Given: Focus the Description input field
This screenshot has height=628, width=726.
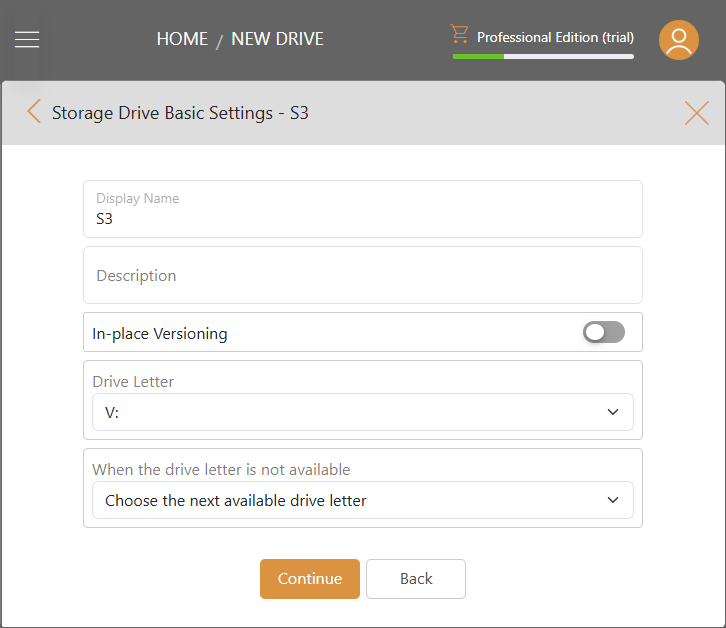Looking at the screenshot, I should click(363, 275).
